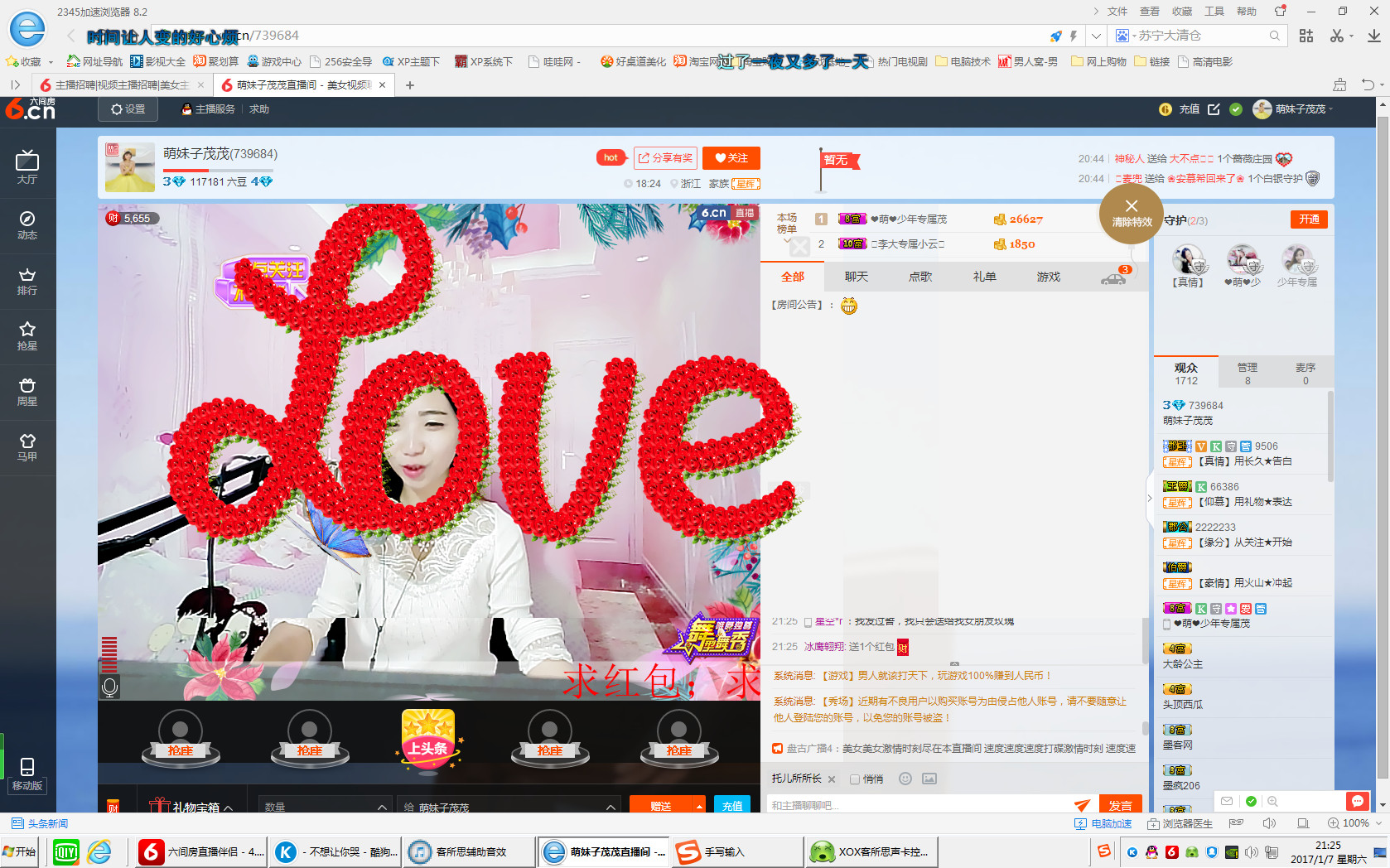This screenshot has width=1390, height=868.
Task: Click the browser page vertical scrollbar
Action: (x=1382, y=447)
